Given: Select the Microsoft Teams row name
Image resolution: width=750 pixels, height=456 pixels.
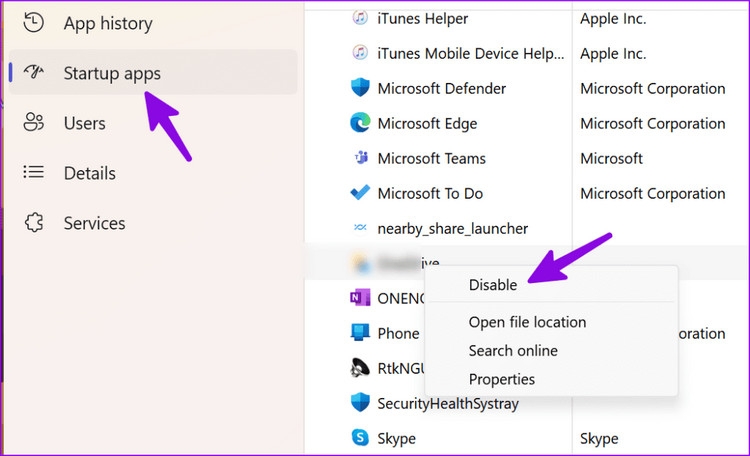Looking at the screenshot, I should 431,158.
